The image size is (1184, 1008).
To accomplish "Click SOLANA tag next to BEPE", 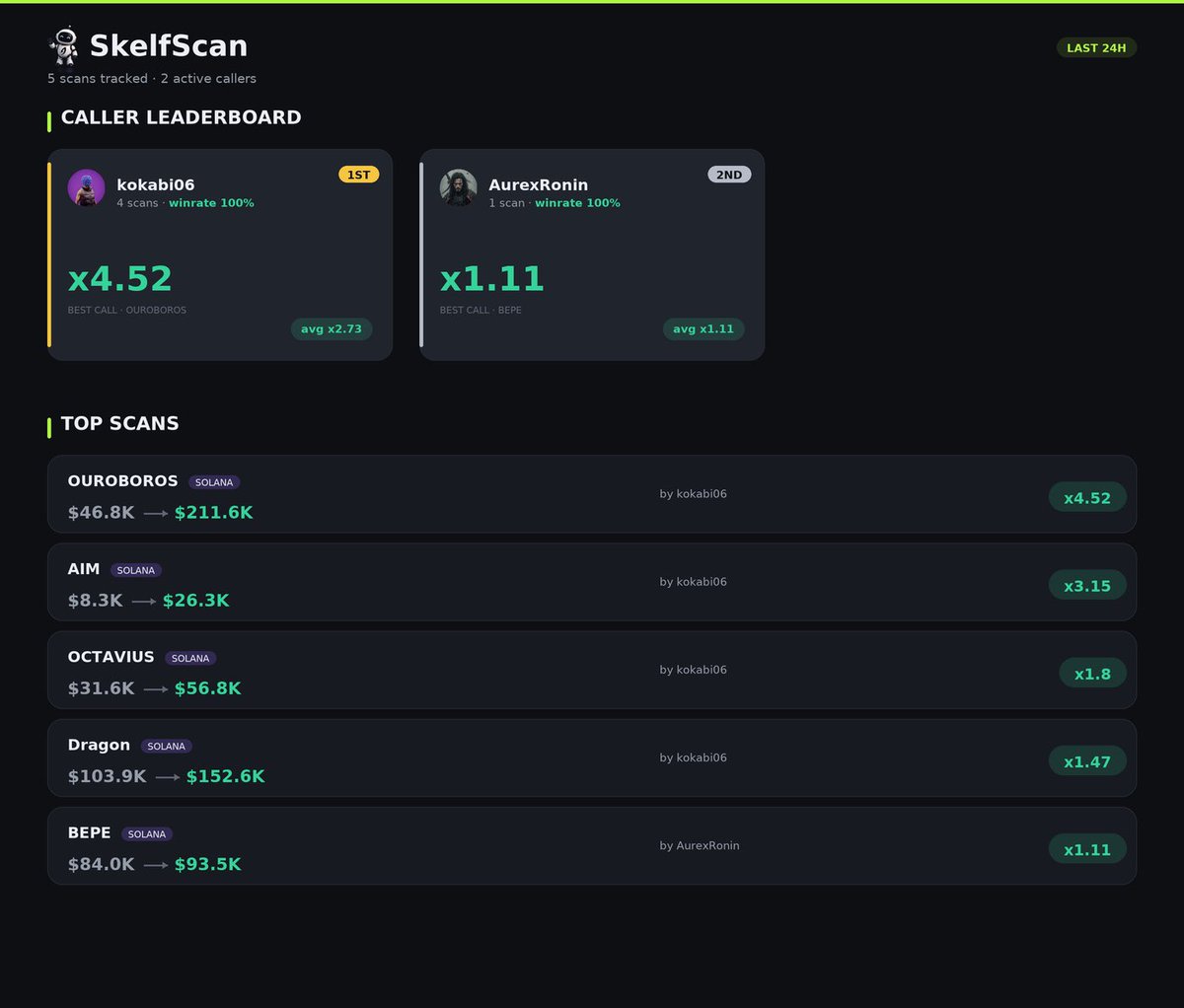I will (147, 833).
